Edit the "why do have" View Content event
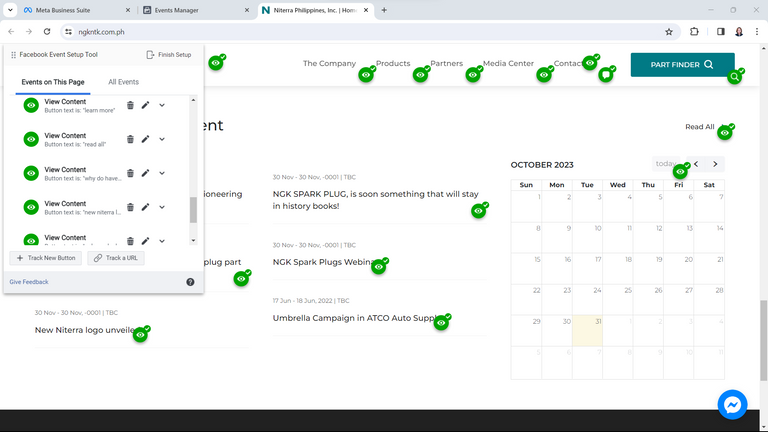 tap(145, 173)
